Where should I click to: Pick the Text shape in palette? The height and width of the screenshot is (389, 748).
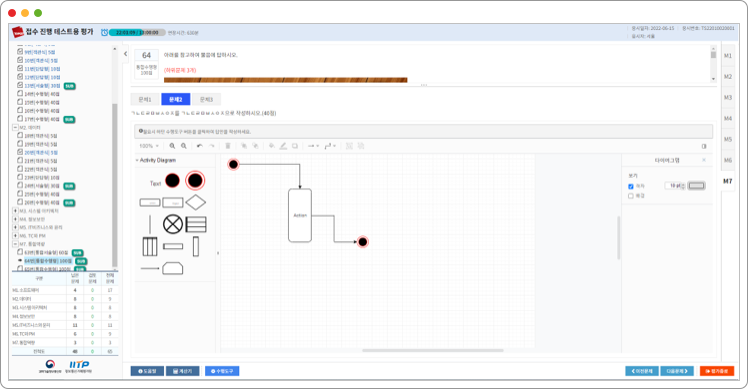(156, 183)
